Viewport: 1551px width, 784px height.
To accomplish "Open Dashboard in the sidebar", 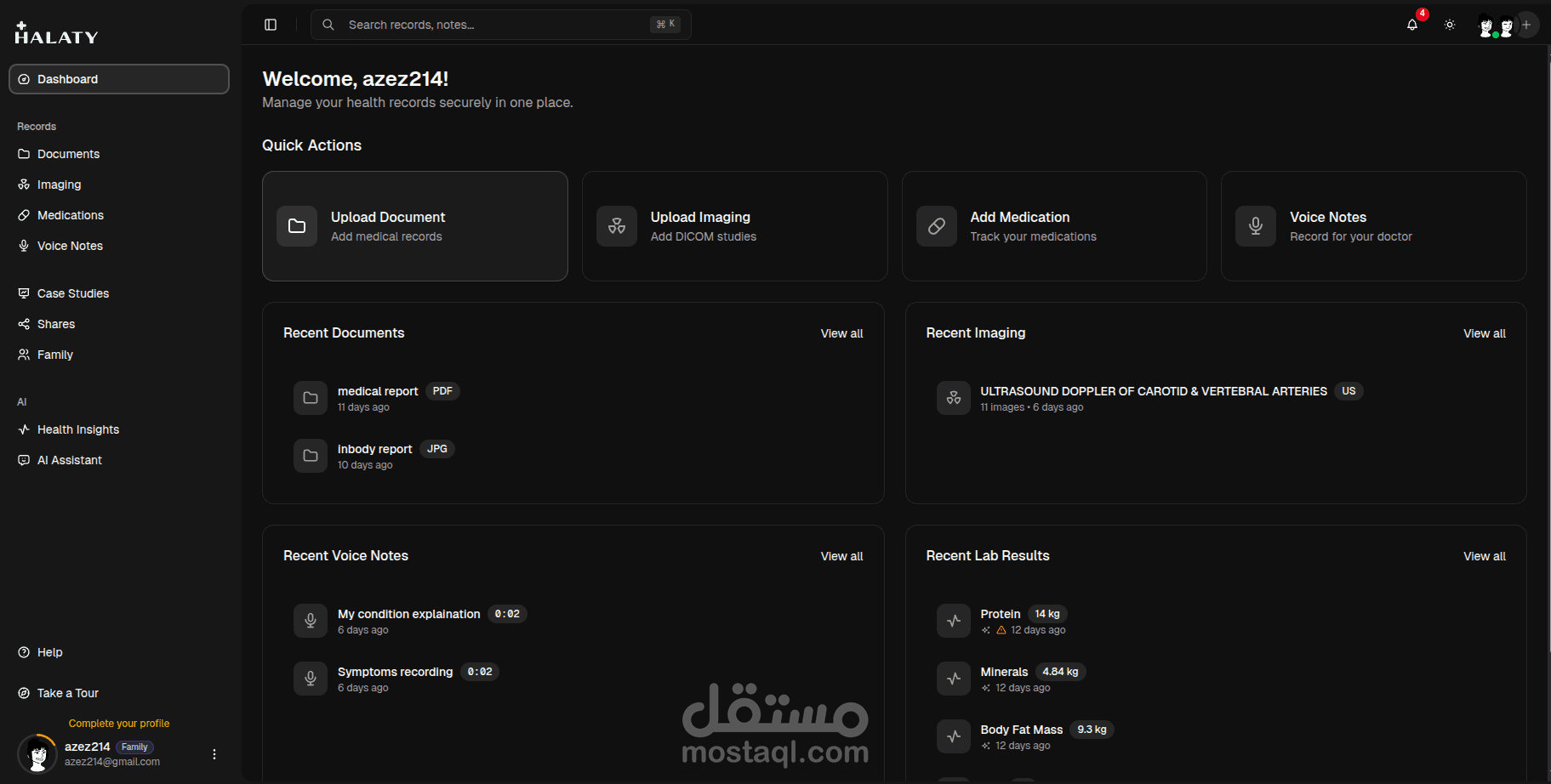I will tap(119, 79).
